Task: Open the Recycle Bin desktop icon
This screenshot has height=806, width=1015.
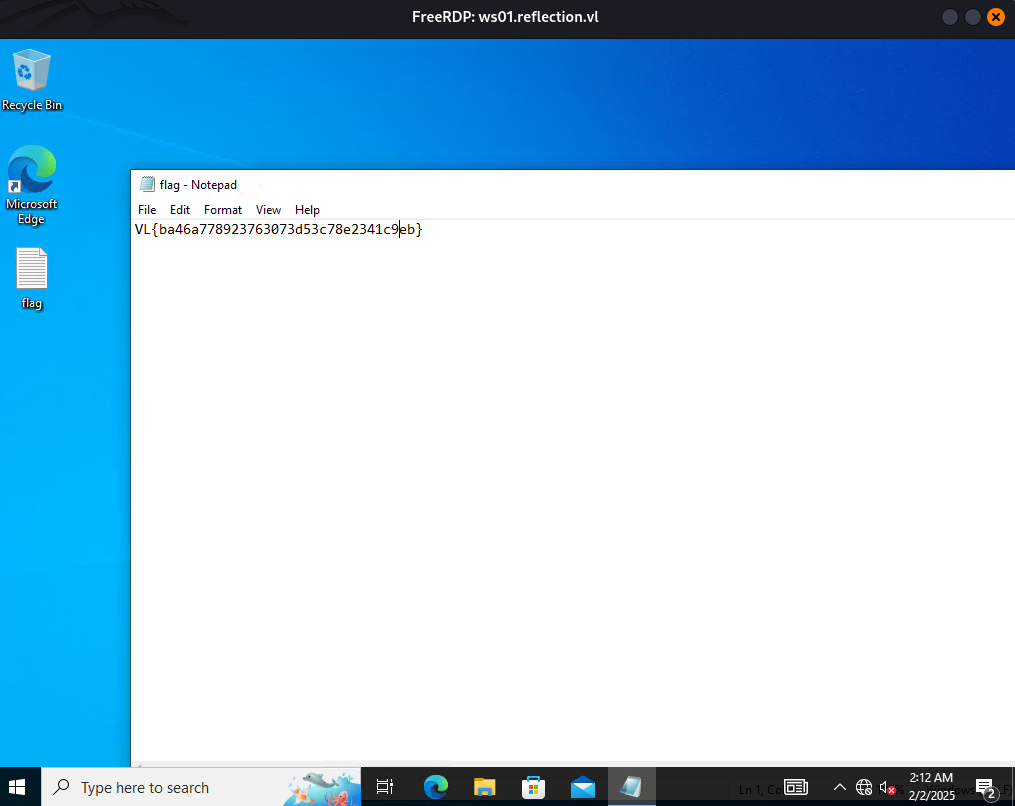Action: [31, 80]
